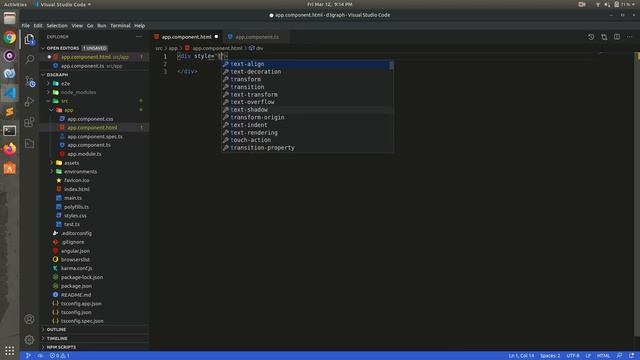This screenshot has height=360, width=640.
Task: Click the git branch status bar icon
Action: 28,356
